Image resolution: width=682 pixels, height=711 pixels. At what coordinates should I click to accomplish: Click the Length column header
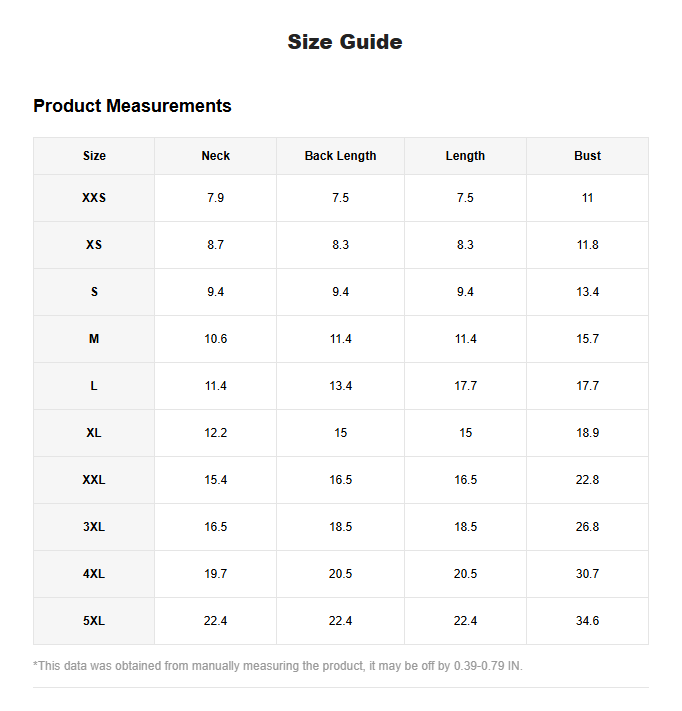point(465,156)
